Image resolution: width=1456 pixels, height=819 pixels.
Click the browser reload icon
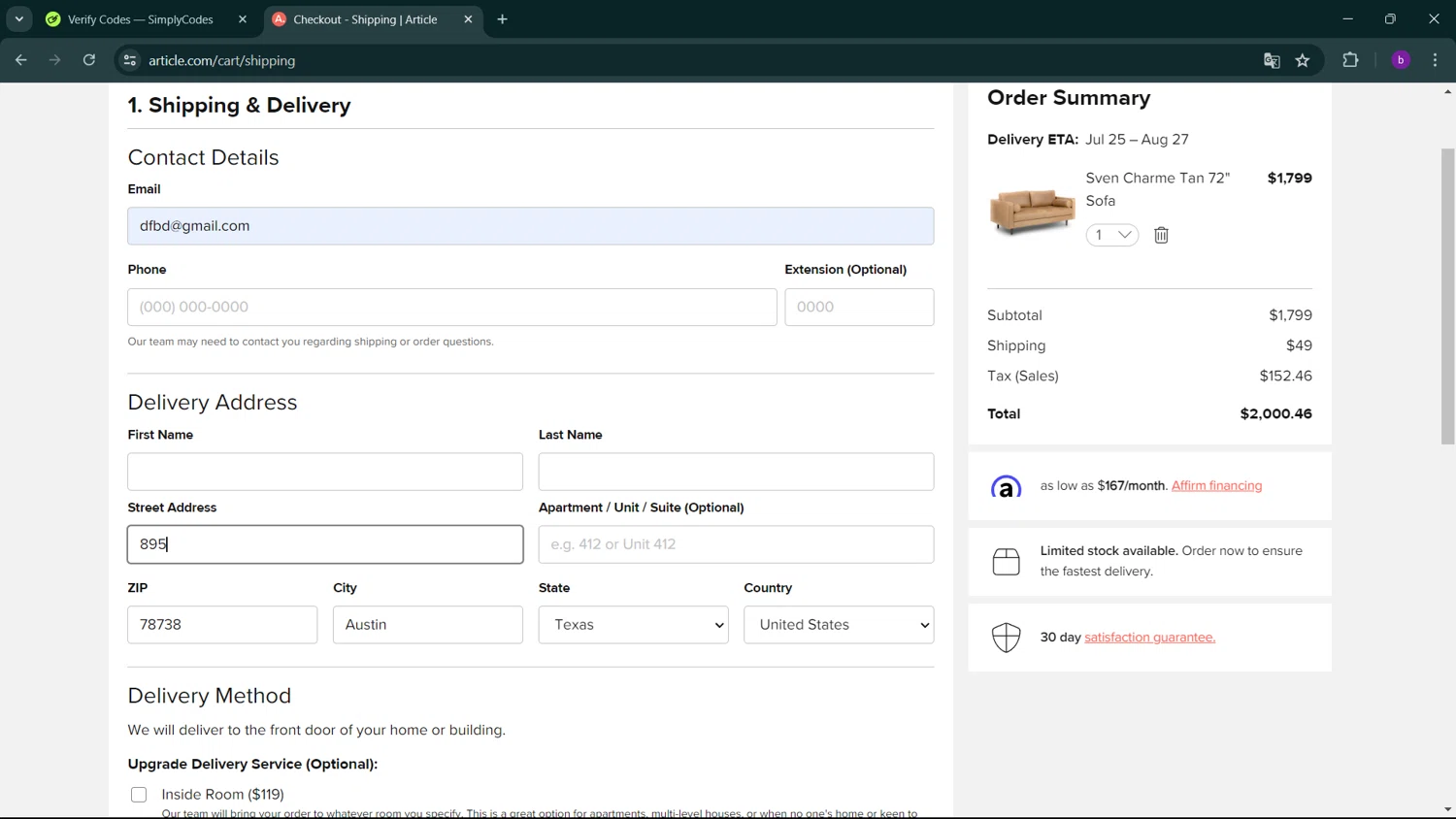click(89, 60)
